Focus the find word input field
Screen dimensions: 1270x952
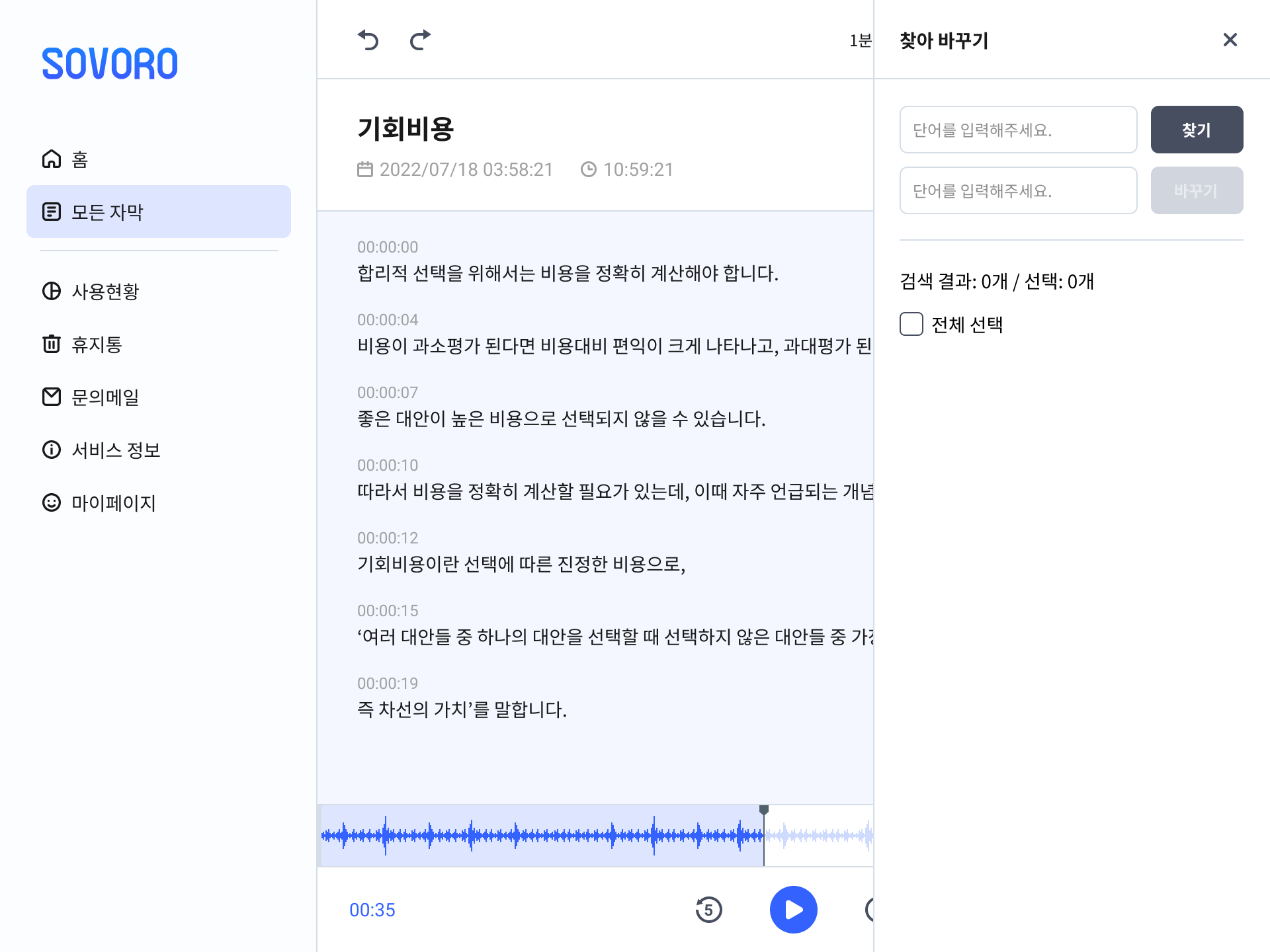point(1018,130)
